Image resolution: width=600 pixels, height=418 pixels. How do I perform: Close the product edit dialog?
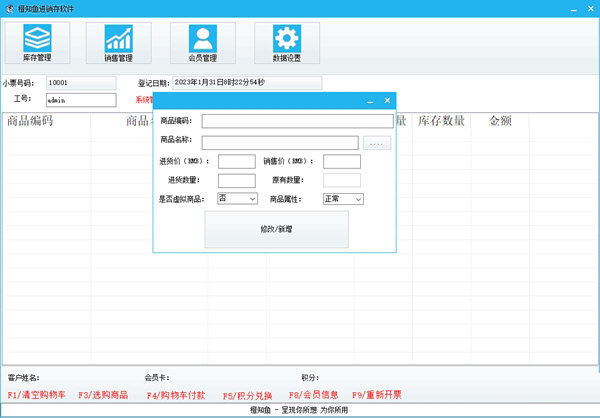(x=387, y=101)
